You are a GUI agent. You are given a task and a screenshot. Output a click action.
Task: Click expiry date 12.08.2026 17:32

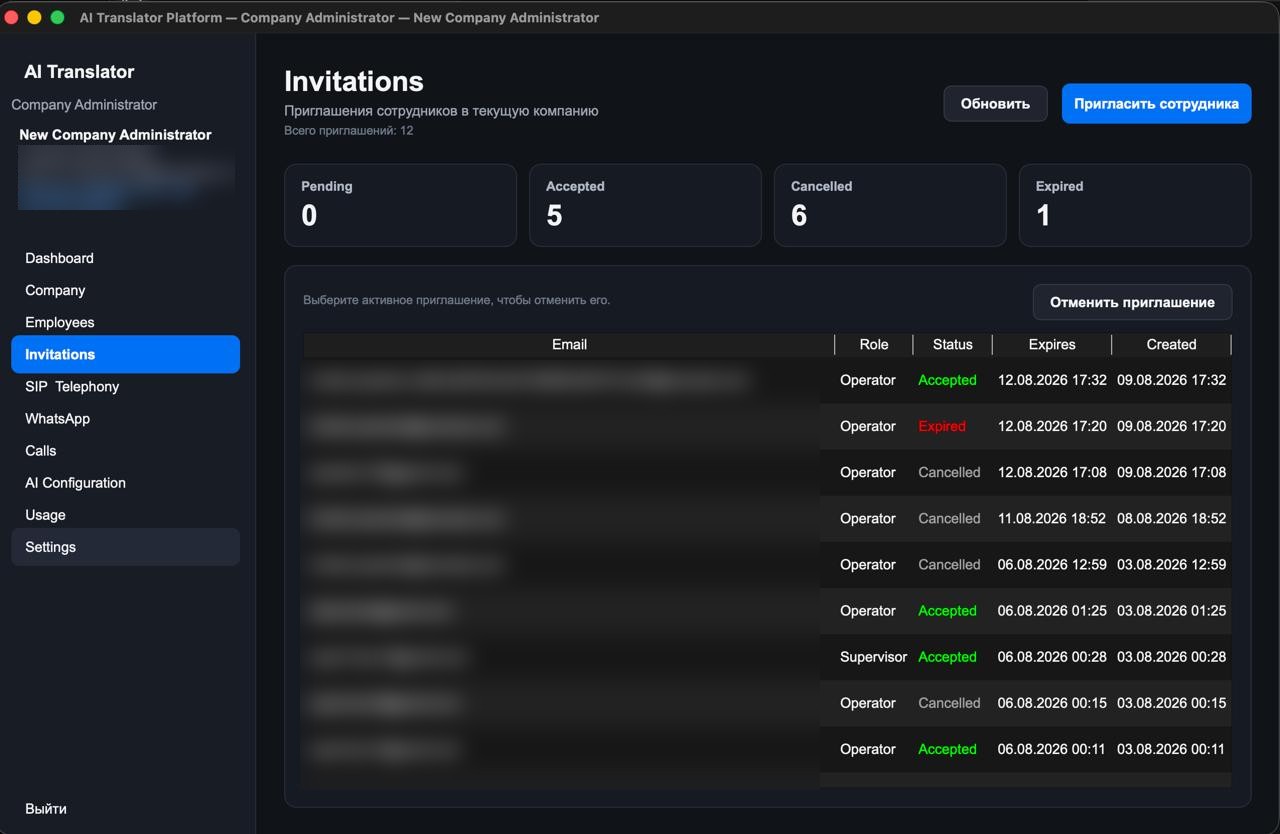pos(1052,380)
